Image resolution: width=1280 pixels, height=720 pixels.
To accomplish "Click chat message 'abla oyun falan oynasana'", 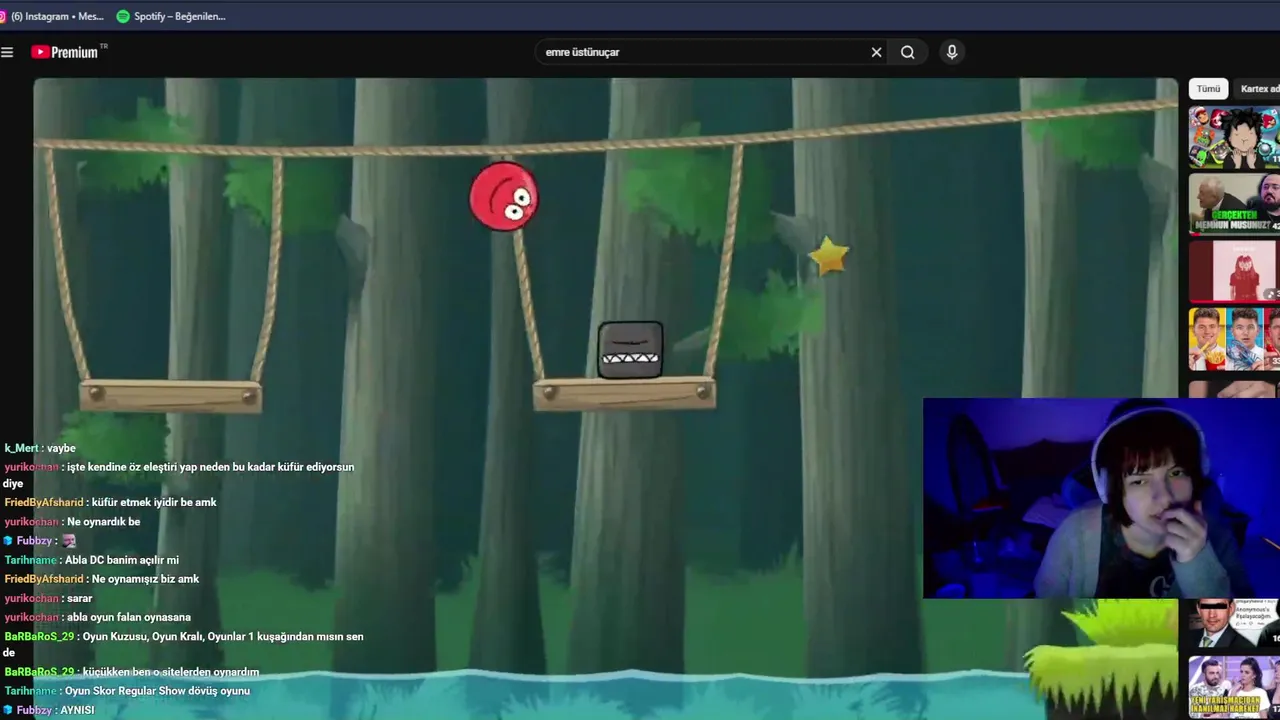I will coord(129,617).
